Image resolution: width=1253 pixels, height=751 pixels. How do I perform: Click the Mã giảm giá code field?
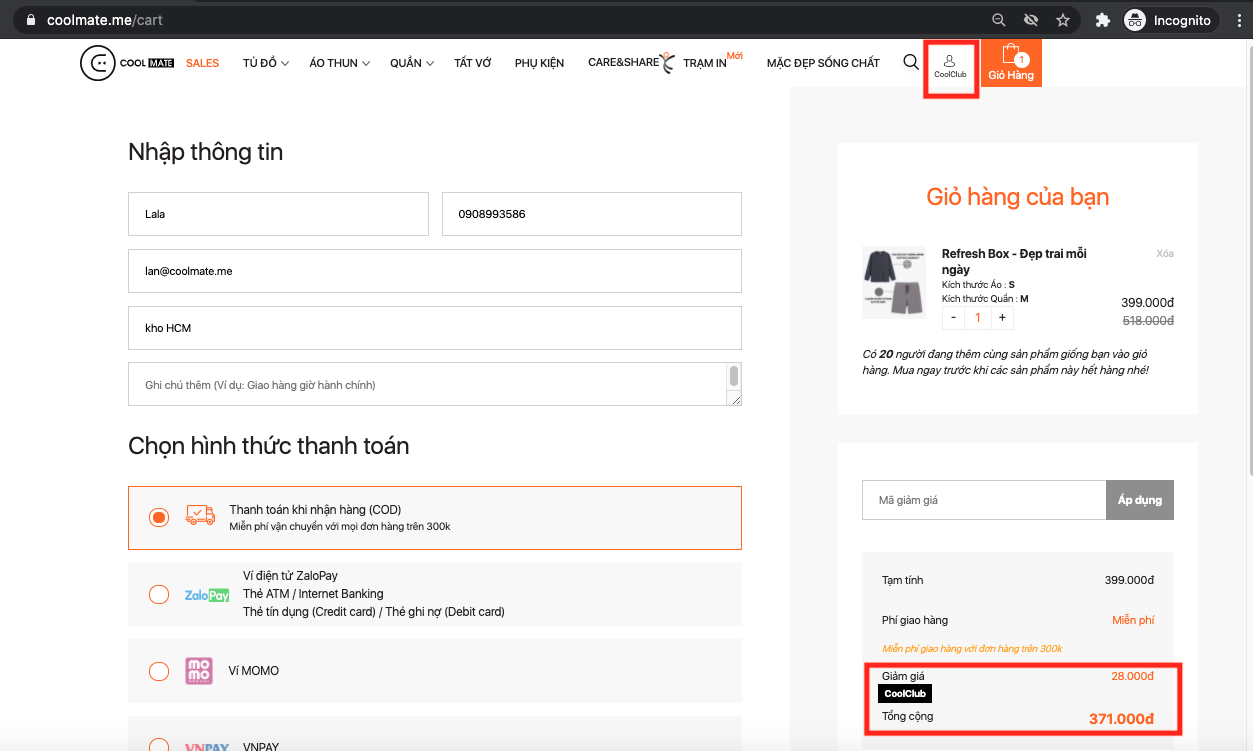tap(984, 500)
